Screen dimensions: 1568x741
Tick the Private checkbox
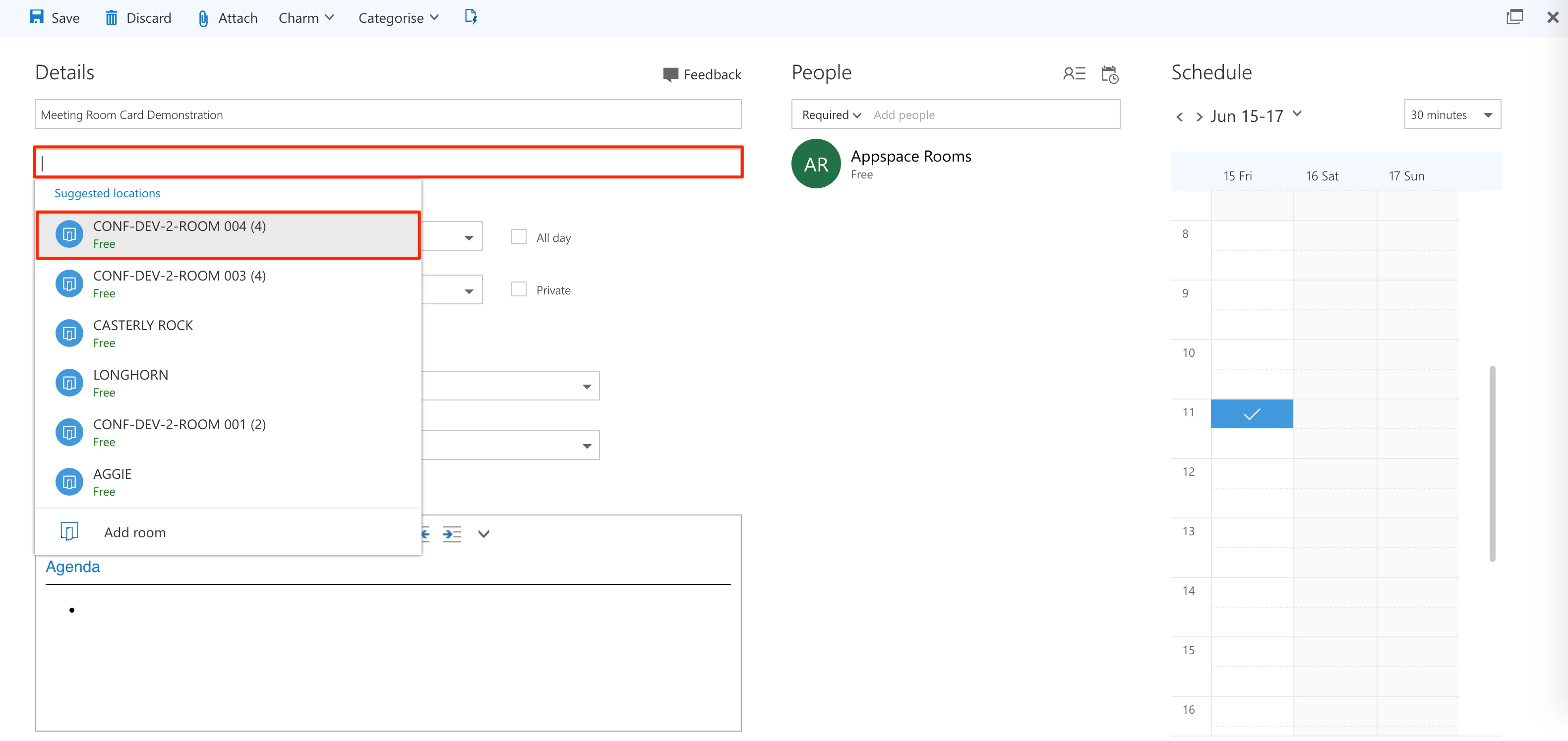pos(519,289)
